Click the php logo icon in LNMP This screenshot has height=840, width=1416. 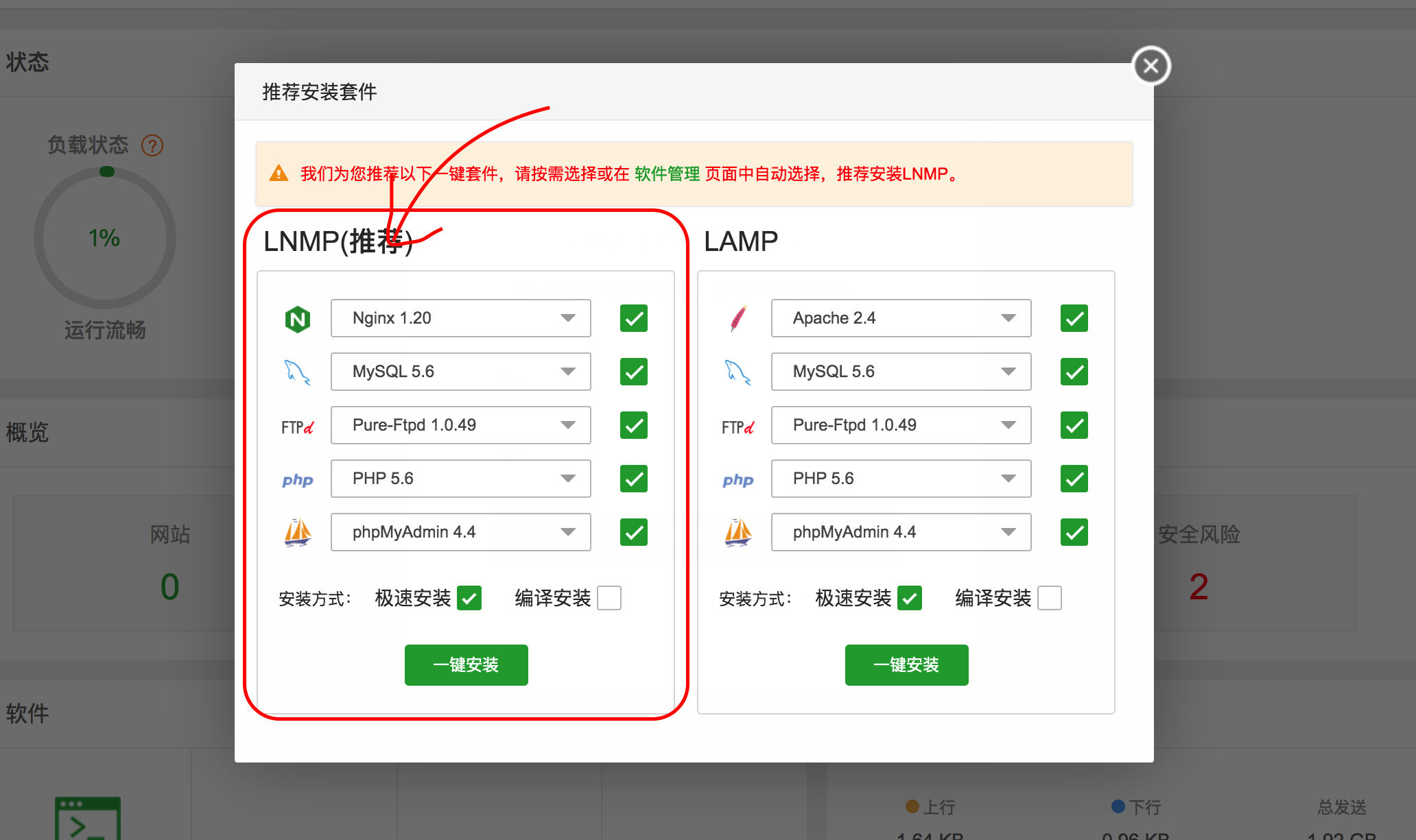point(298,480)
